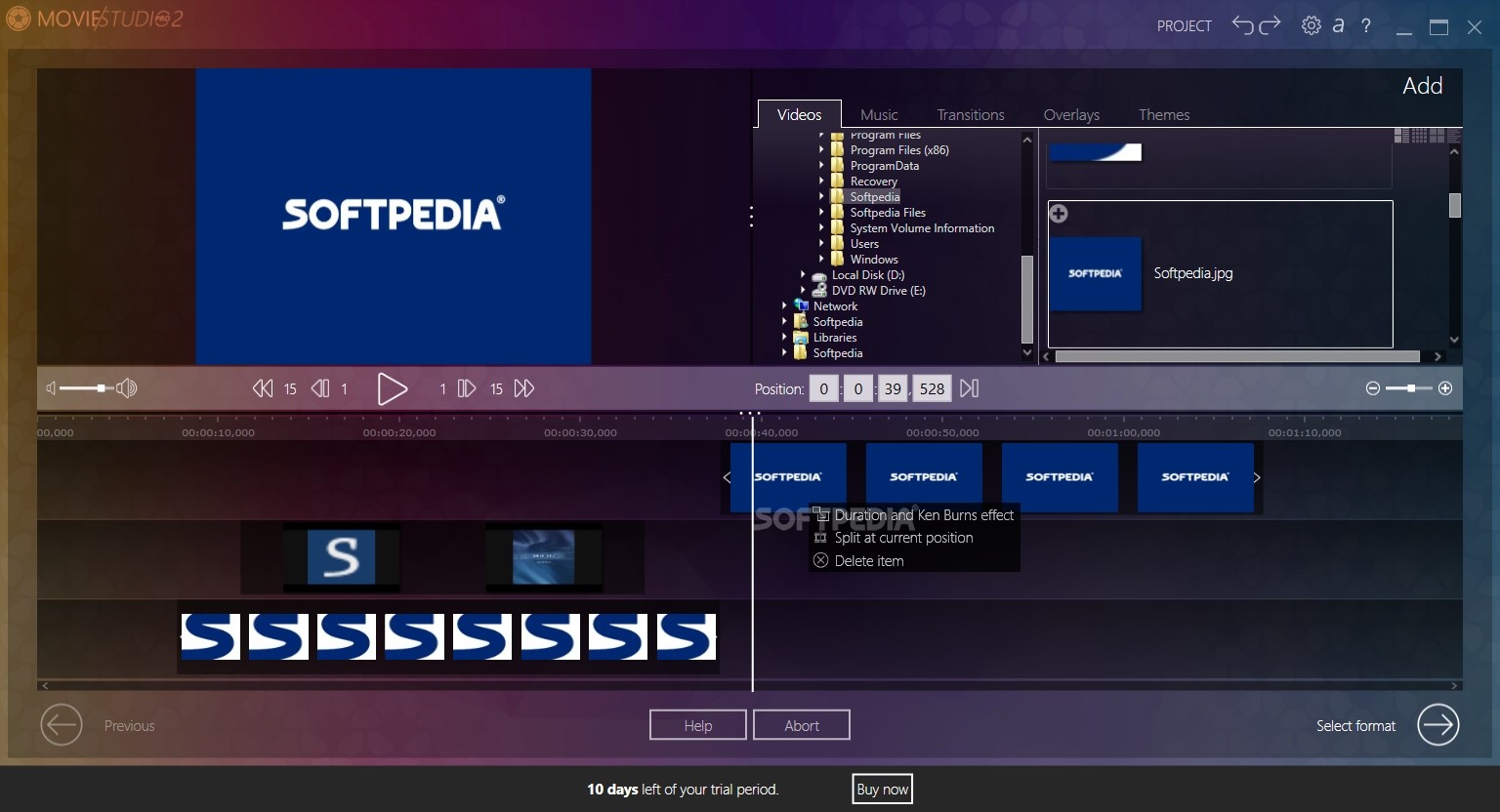
Task: Go back with the Previous circle arrow
Action: 62,725
